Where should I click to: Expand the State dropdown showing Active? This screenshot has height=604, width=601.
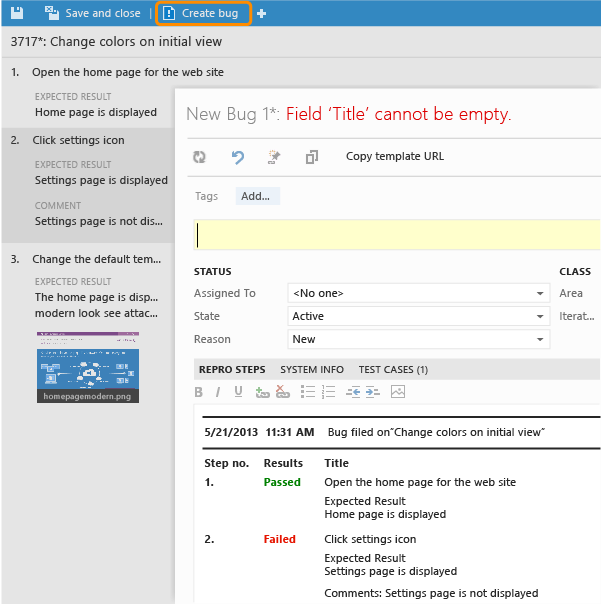click(540, 317)
